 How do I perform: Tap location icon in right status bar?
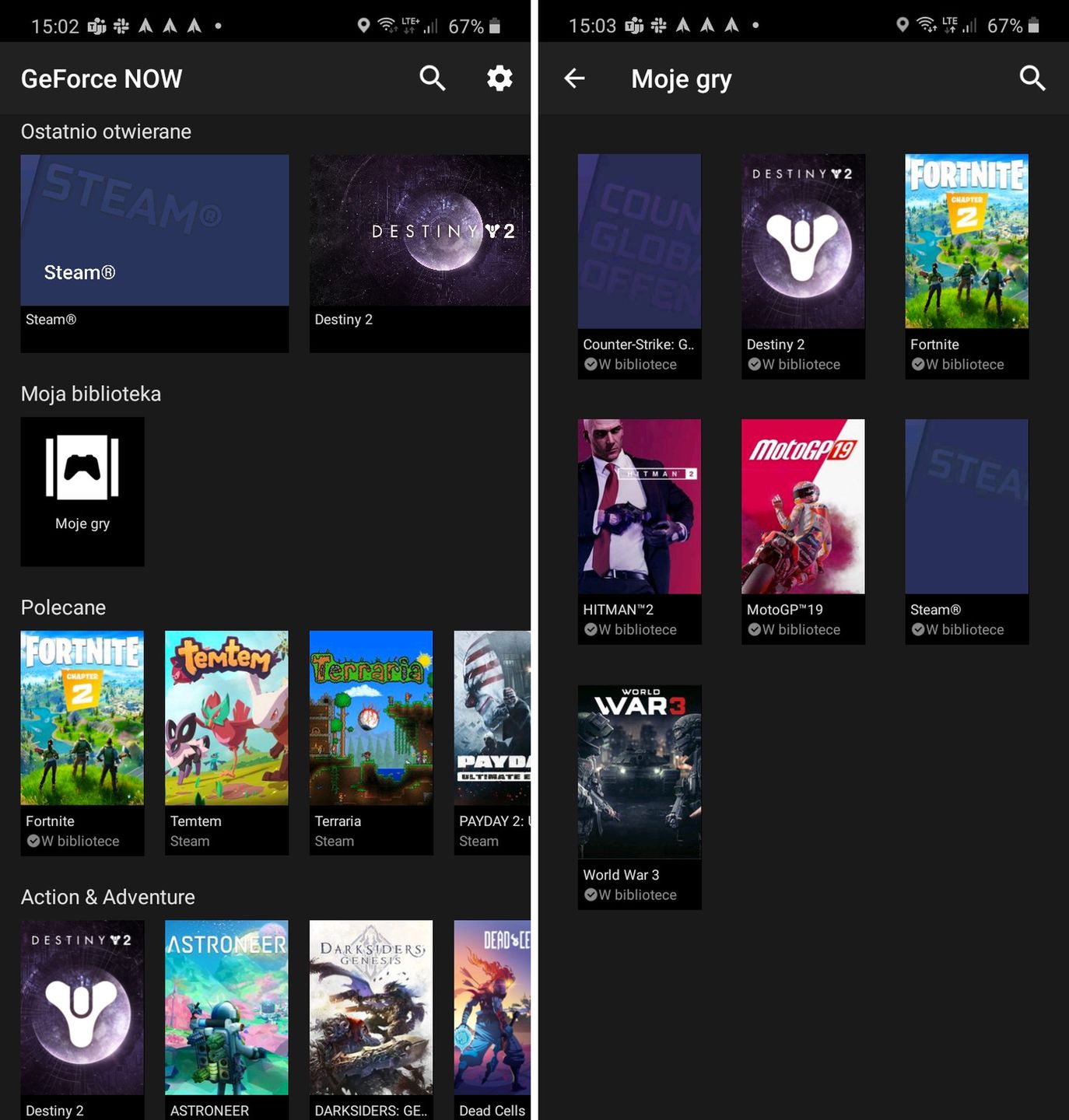tap(903, 25)
